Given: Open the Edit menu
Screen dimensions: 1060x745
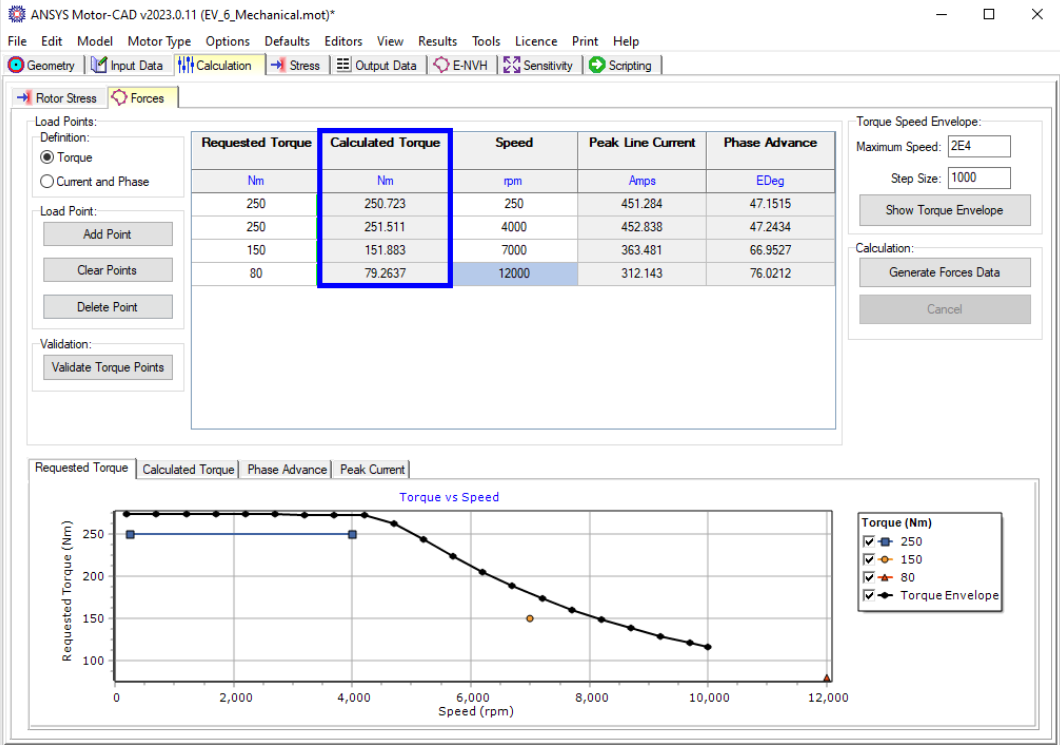Looking at the screenshot, I should [51, 41].
